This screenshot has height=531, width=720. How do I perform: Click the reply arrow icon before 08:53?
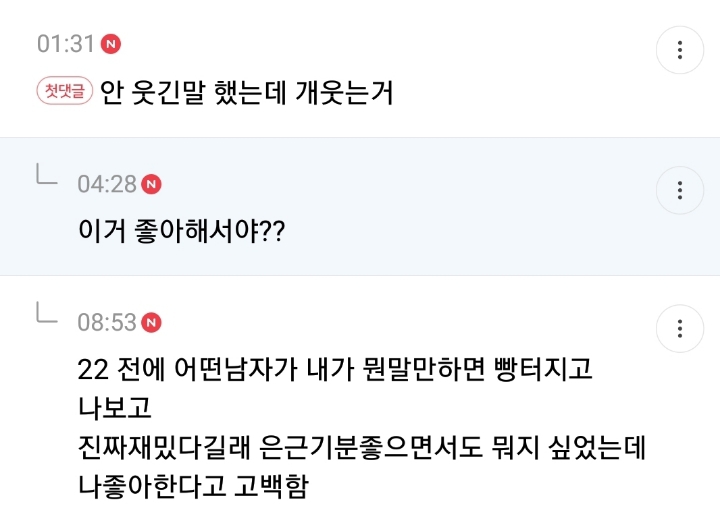(x=47, y=313)
